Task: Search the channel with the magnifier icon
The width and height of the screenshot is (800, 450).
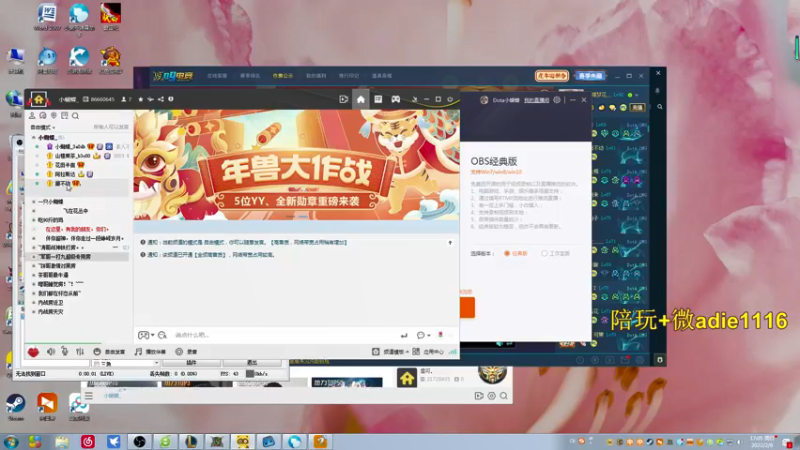Action: (76, 116)
